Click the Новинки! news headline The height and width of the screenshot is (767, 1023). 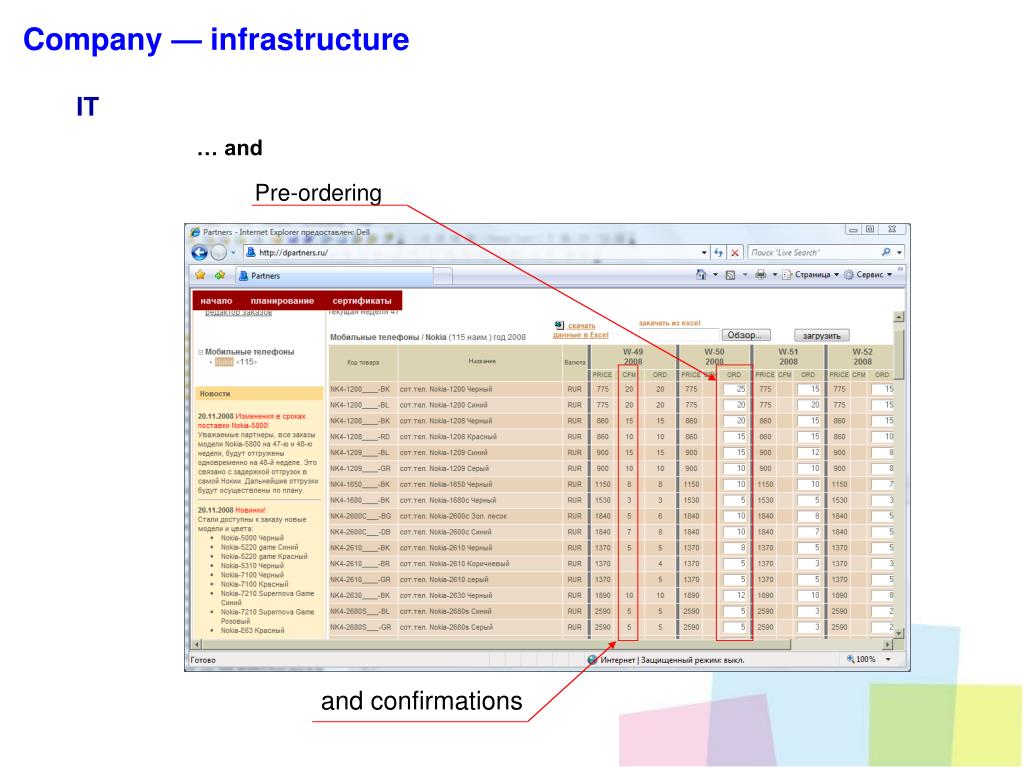pos(251,510)
